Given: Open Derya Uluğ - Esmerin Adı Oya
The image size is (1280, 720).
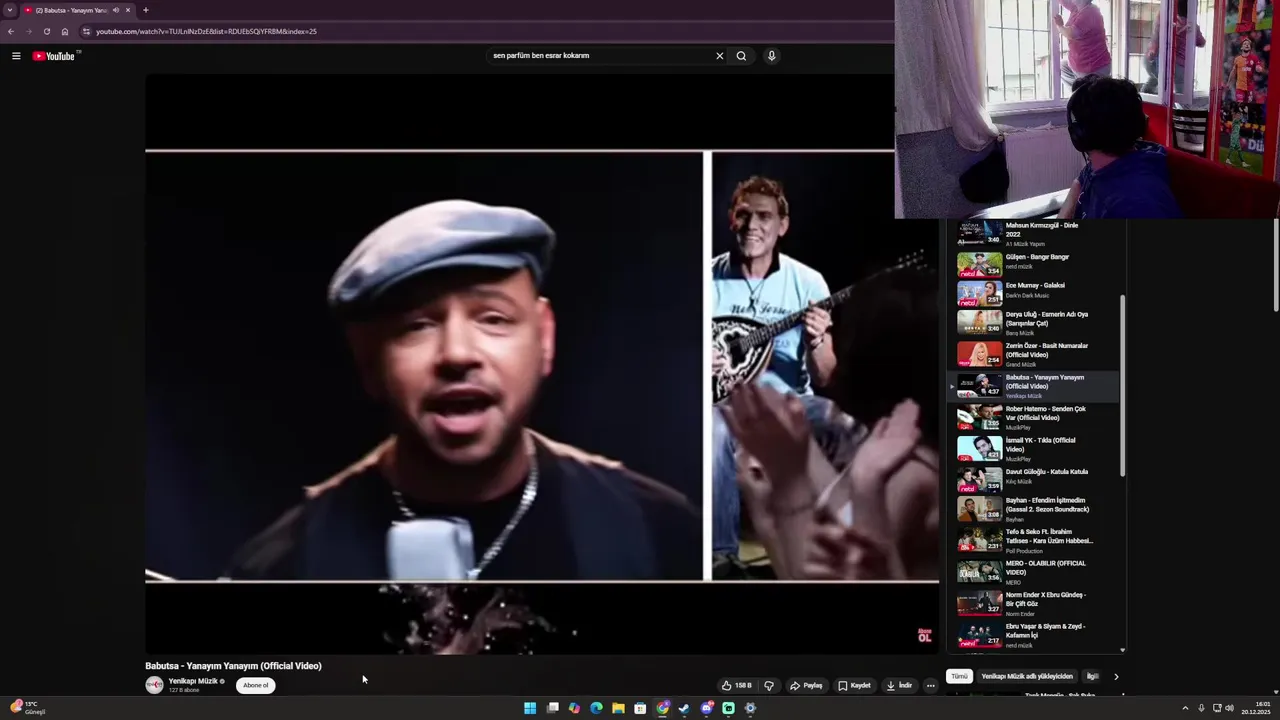Looking at the screenshot, I should coord(1033,322).
